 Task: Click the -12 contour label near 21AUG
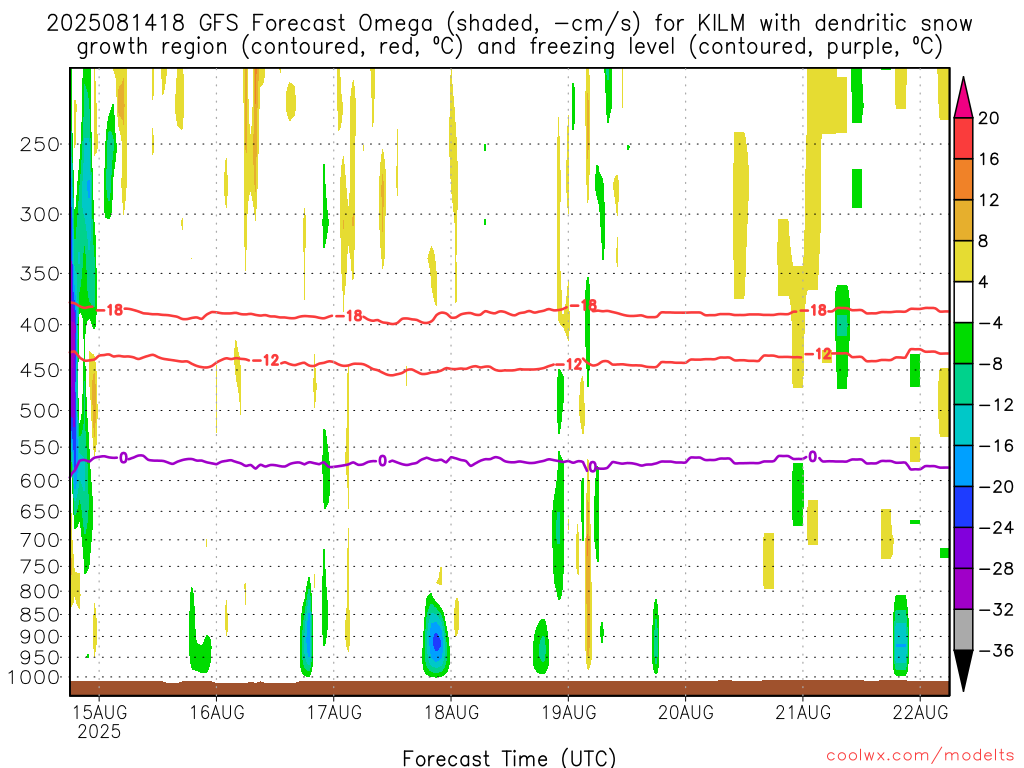818,354
